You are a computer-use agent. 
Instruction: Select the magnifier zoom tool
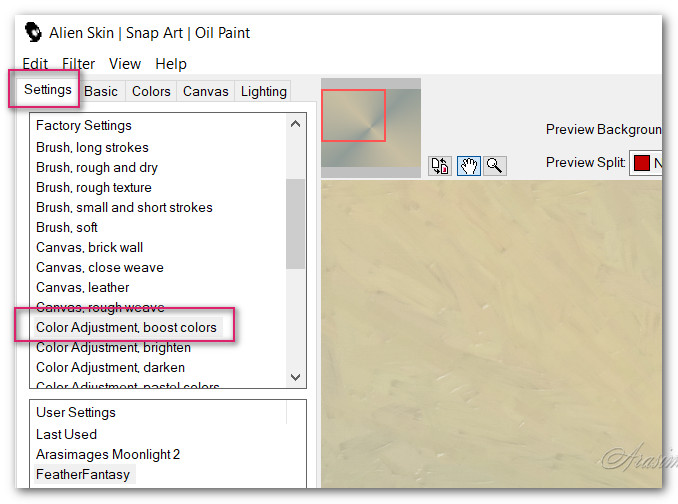coord(494,166)
